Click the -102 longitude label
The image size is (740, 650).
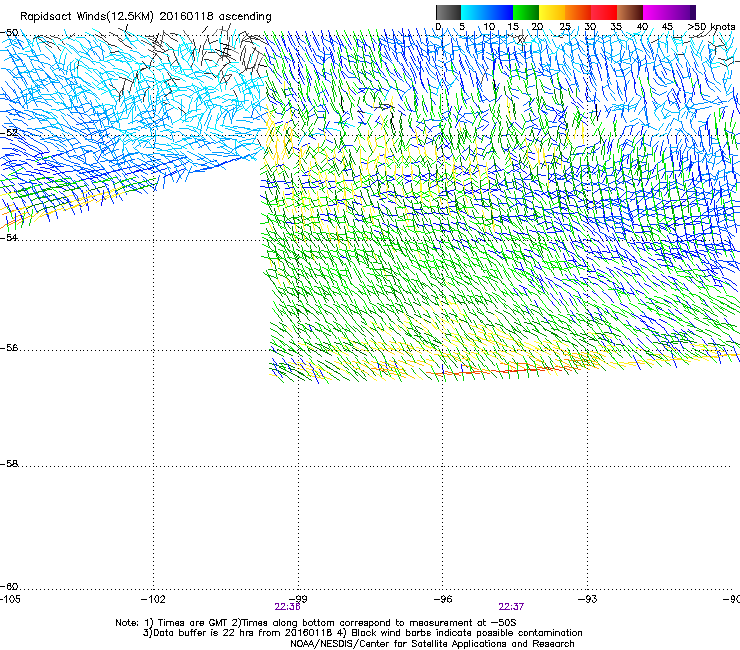point(154,599)
